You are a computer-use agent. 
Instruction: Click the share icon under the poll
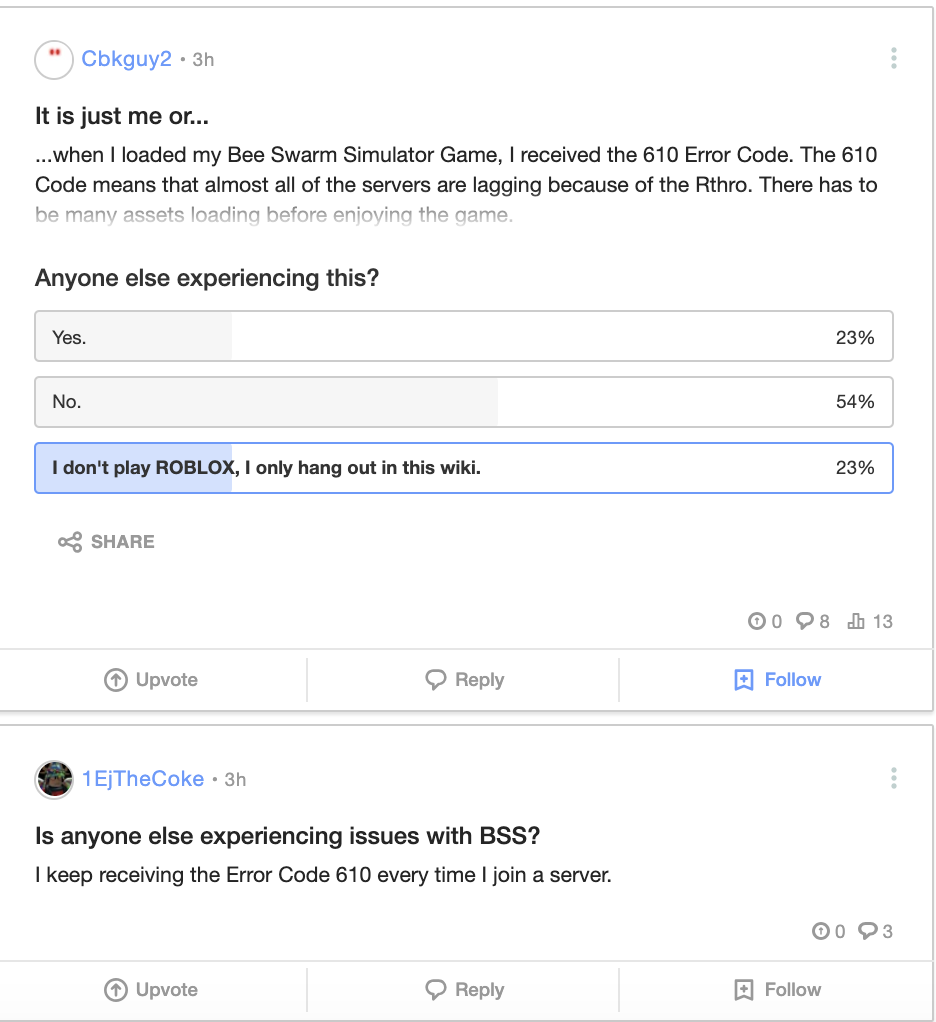[70, 542]
